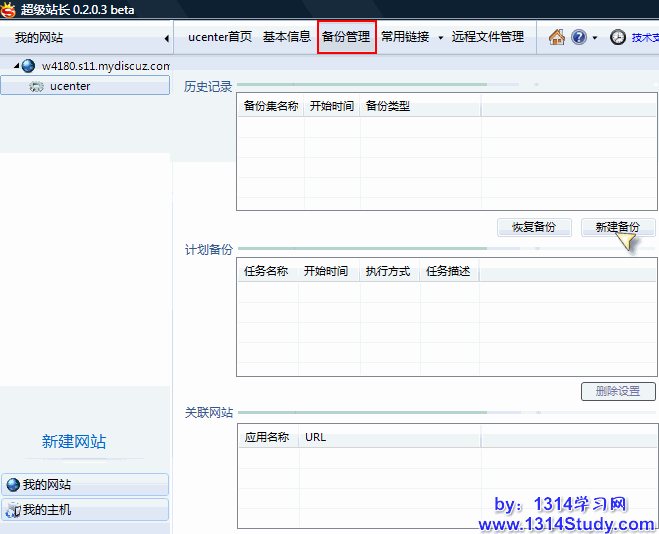Click the 新建备份 button
Screen dimensions: 659x534
click(x=617, y=227)
